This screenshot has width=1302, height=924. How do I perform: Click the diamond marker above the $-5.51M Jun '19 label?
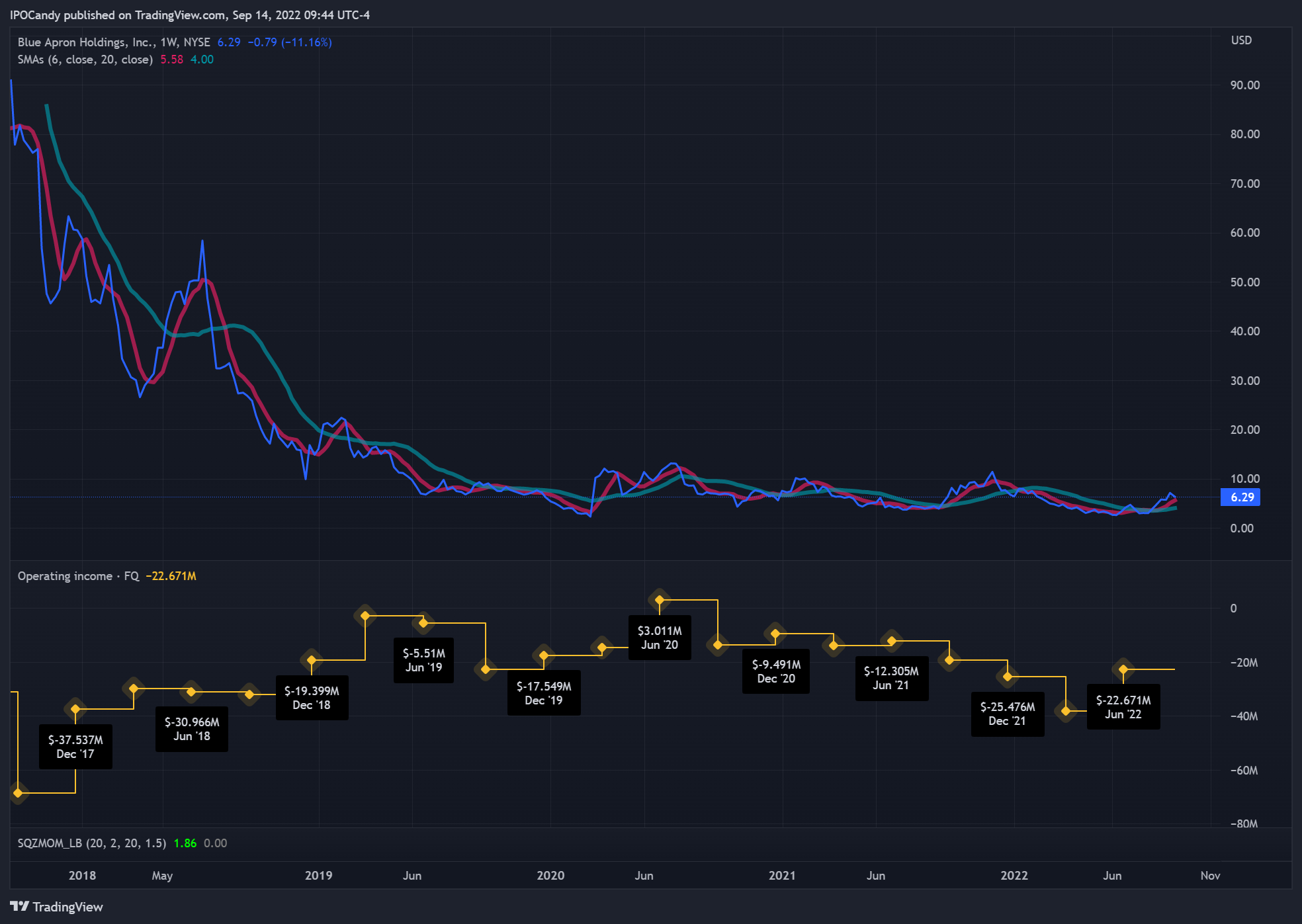pyautogui.click(x=423, y=622)
